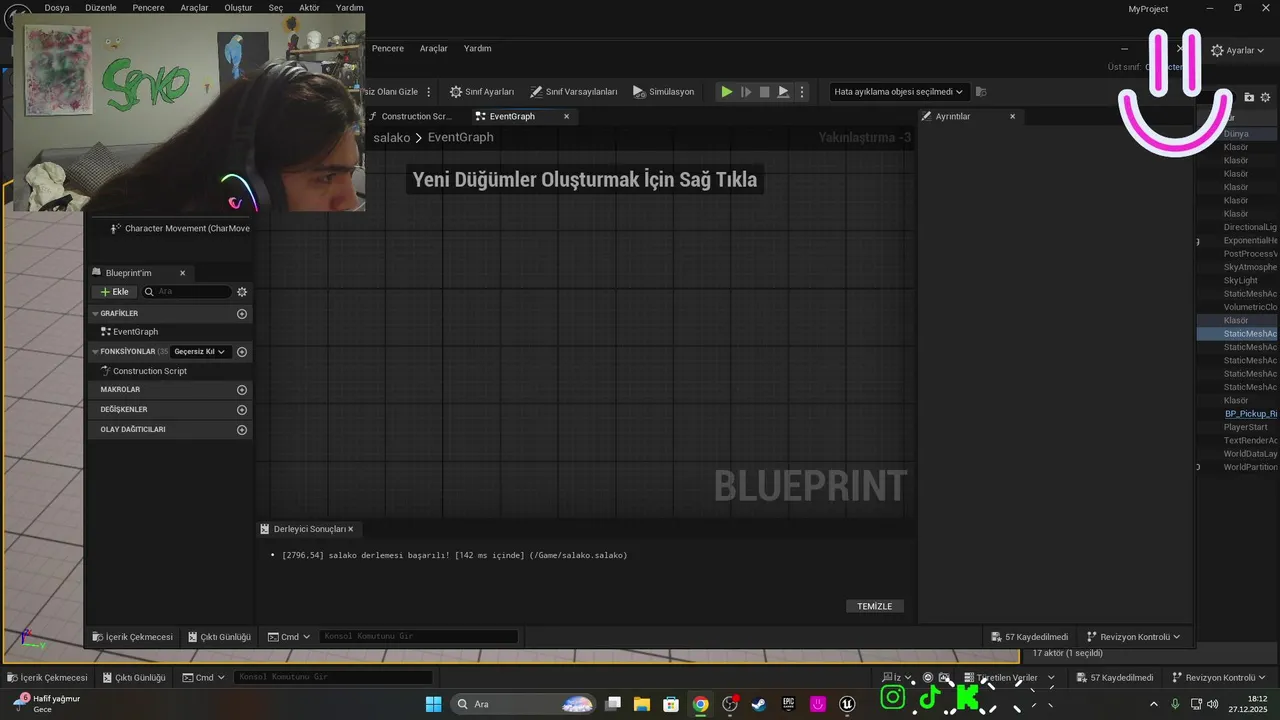
Task: Click the Windows Start button
Action: coord(433,704)
